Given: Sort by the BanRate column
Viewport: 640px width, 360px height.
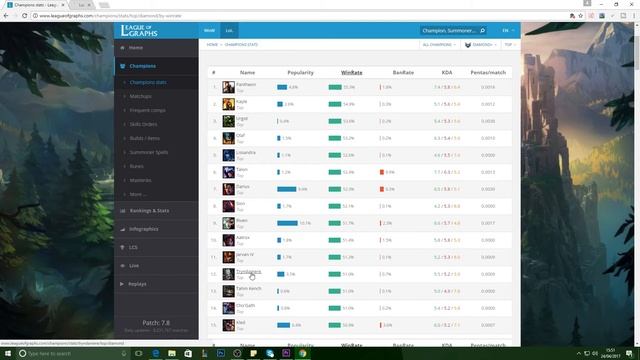Looking at the screenshot, I should click(x=403, y=73).
